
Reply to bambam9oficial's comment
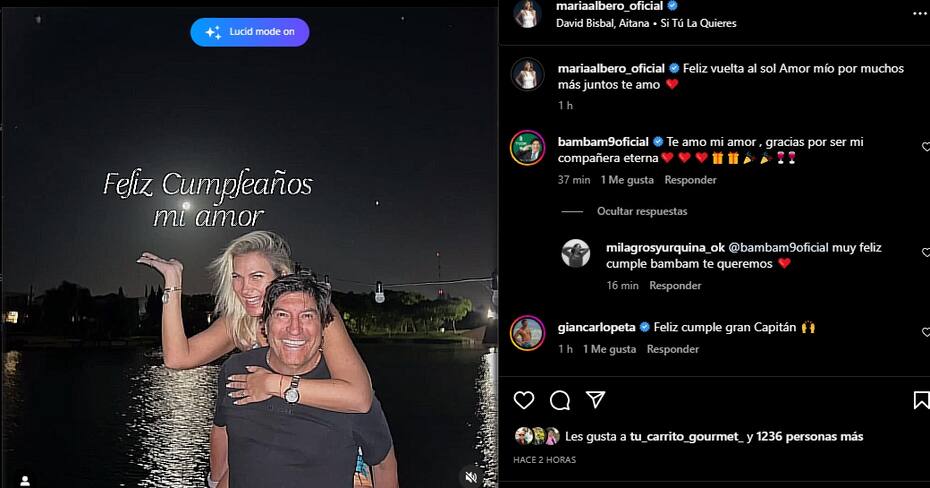click(x=690, y=180)
